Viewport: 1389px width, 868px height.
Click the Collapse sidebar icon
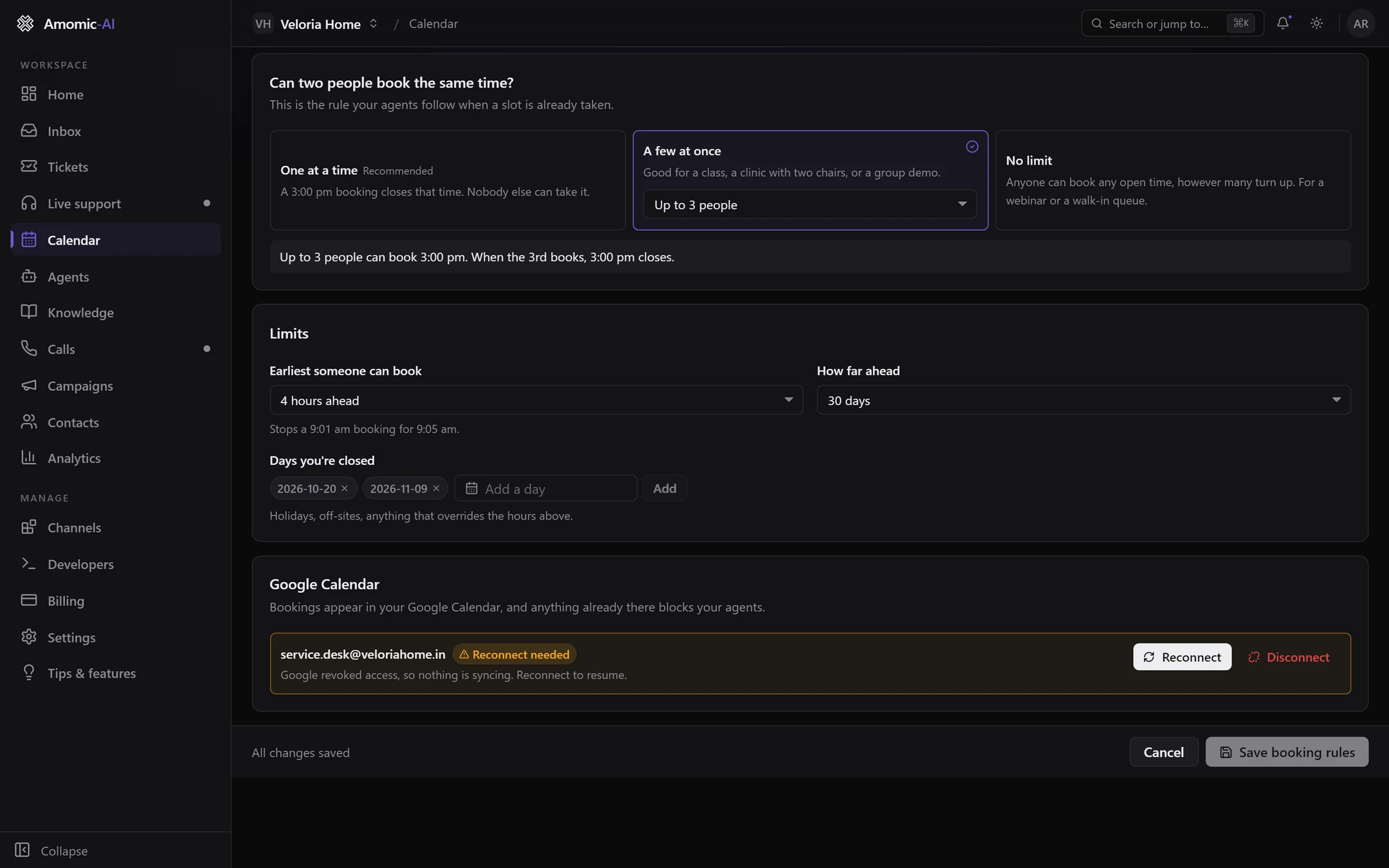(x=23, y=850)
